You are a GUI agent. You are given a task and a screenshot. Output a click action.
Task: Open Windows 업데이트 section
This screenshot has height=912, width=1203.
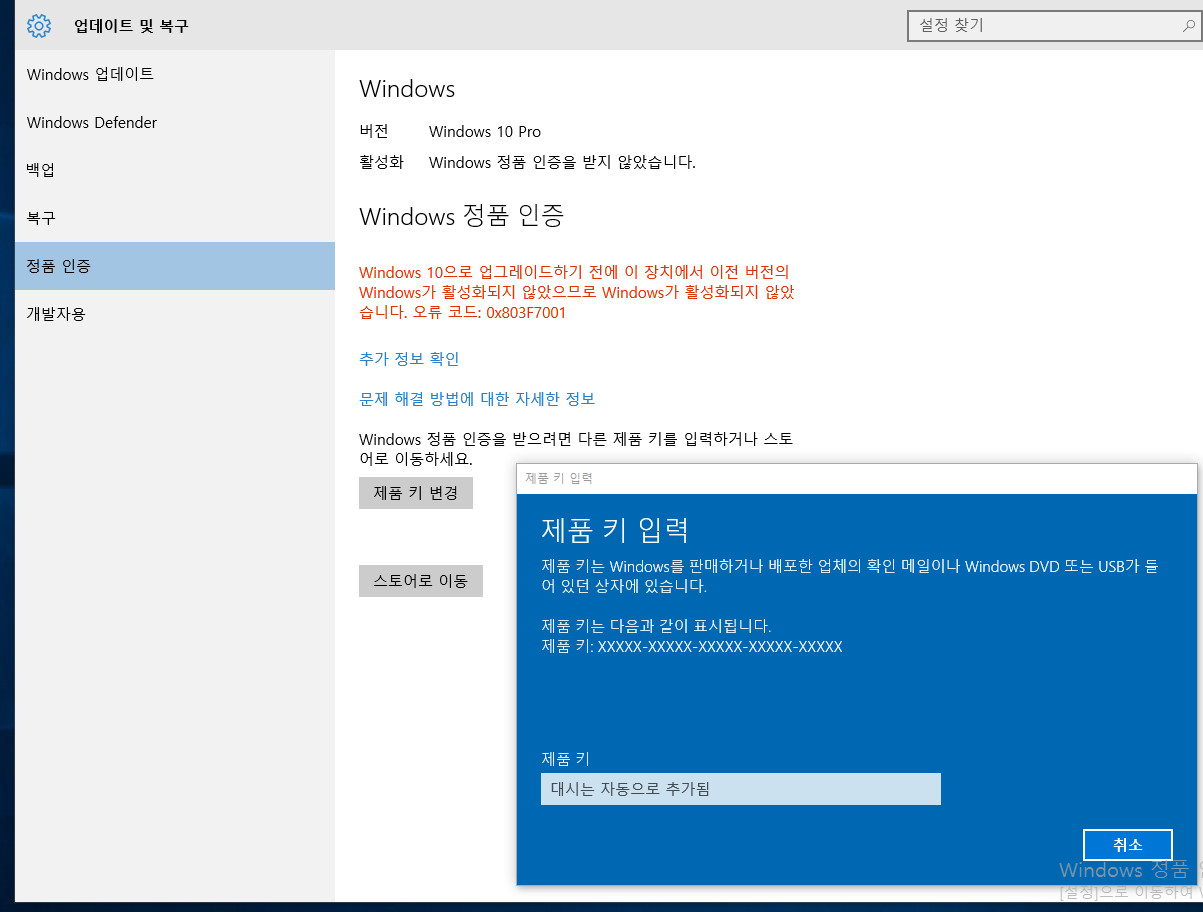[x=175, y=75]
